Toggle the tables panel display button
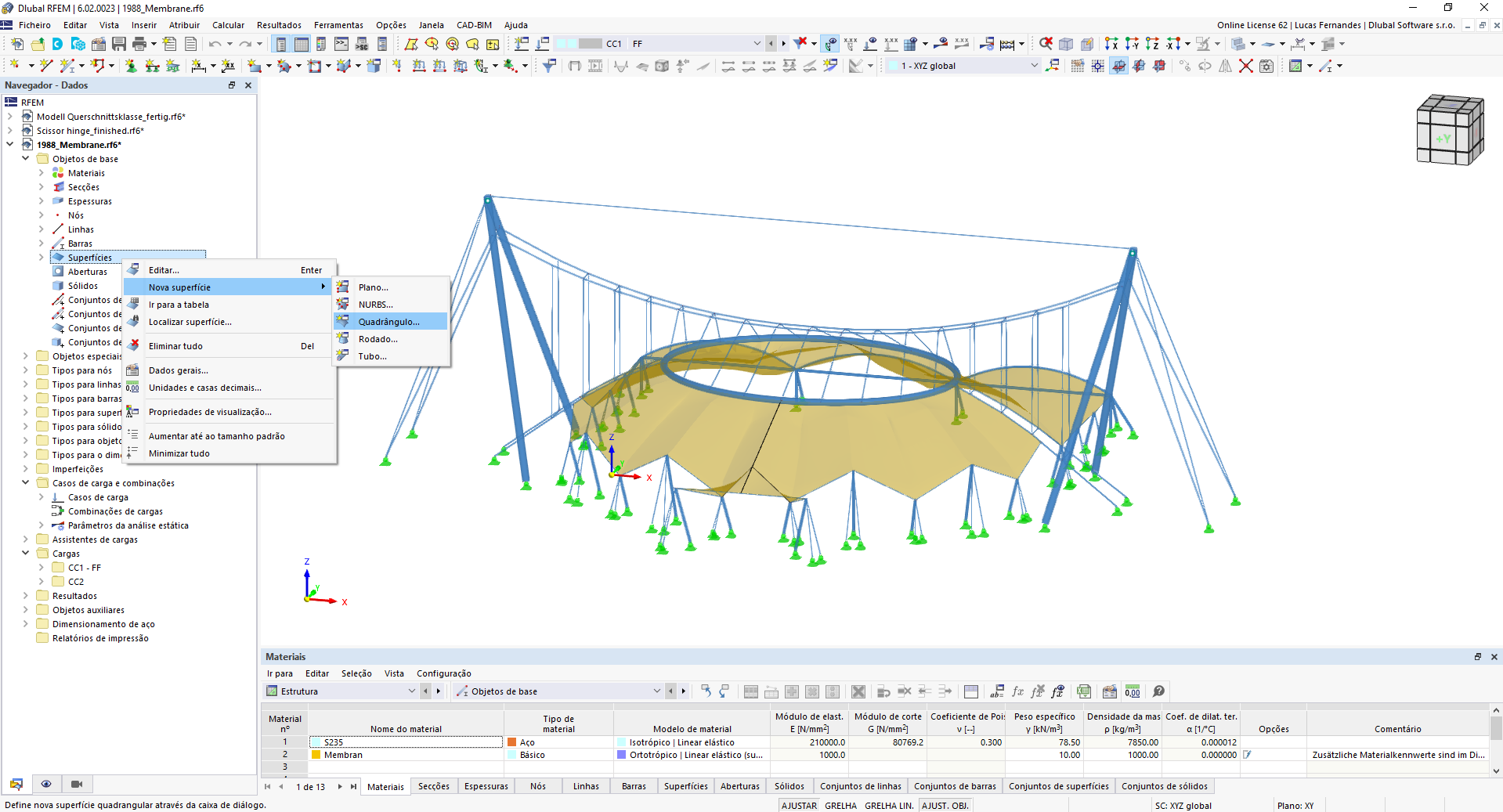 pos(302,44)
